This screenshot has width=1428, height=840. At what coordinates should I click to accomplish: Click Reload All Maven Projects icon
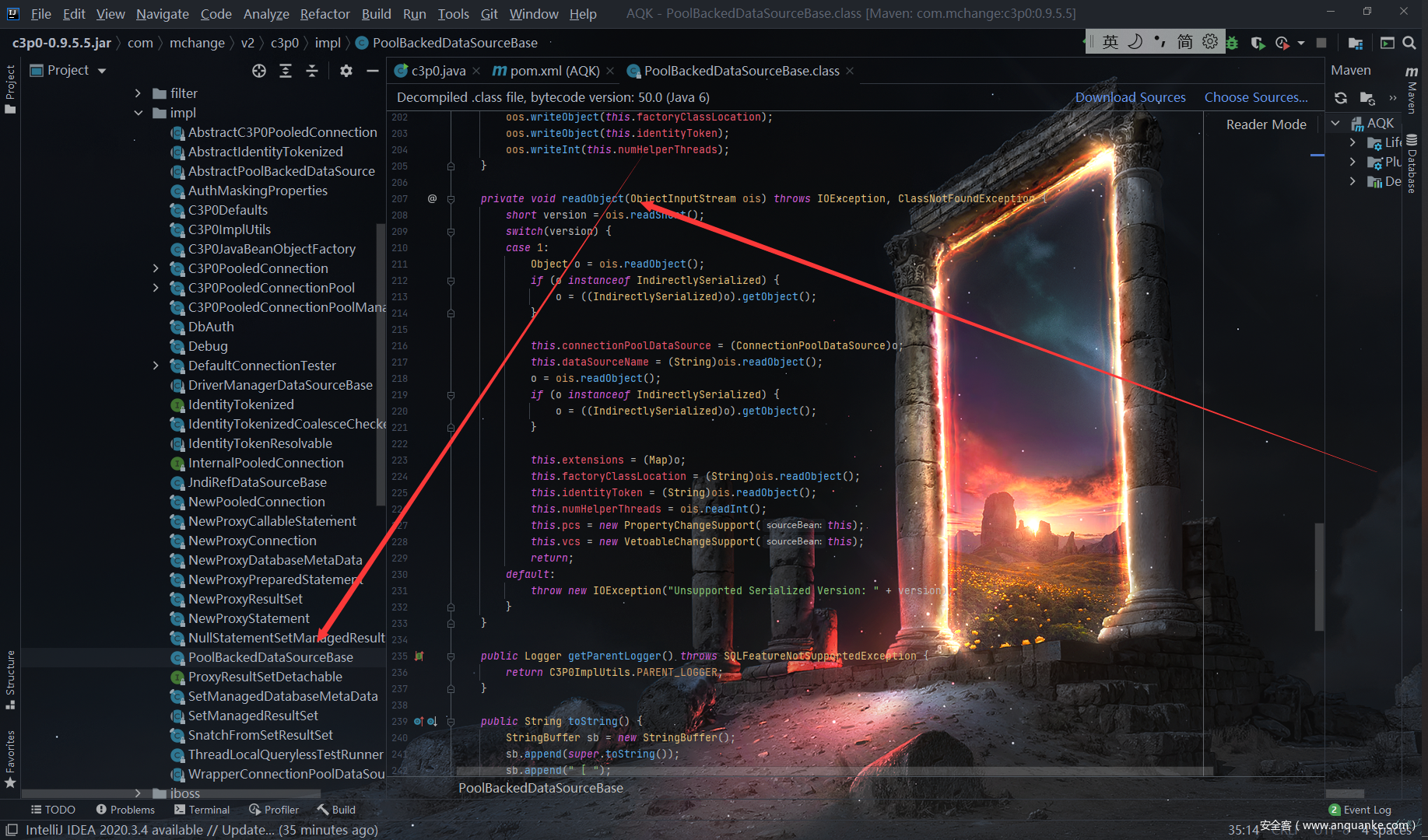tap(1341, 98)
